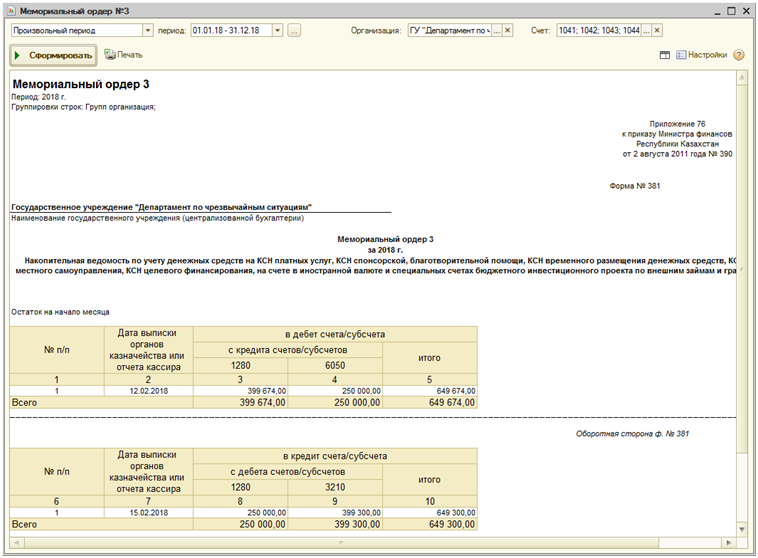Click the Счет accounts input field
This screenshot has height=558, width=758.
click(x=597, y=31)
